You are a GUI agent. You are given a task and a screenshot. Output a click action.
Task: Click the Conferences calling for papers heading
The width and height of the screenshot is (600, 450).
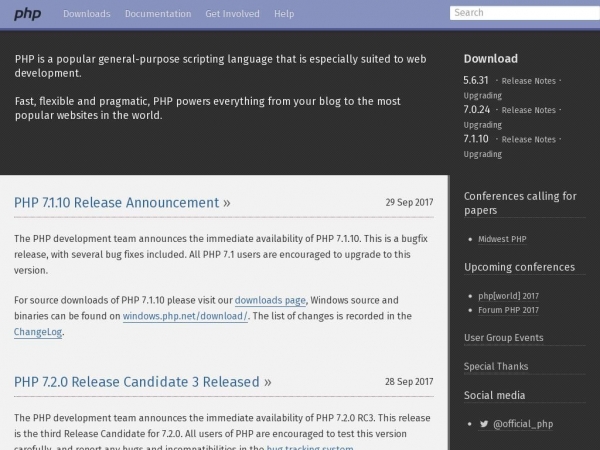coord(520,203)
